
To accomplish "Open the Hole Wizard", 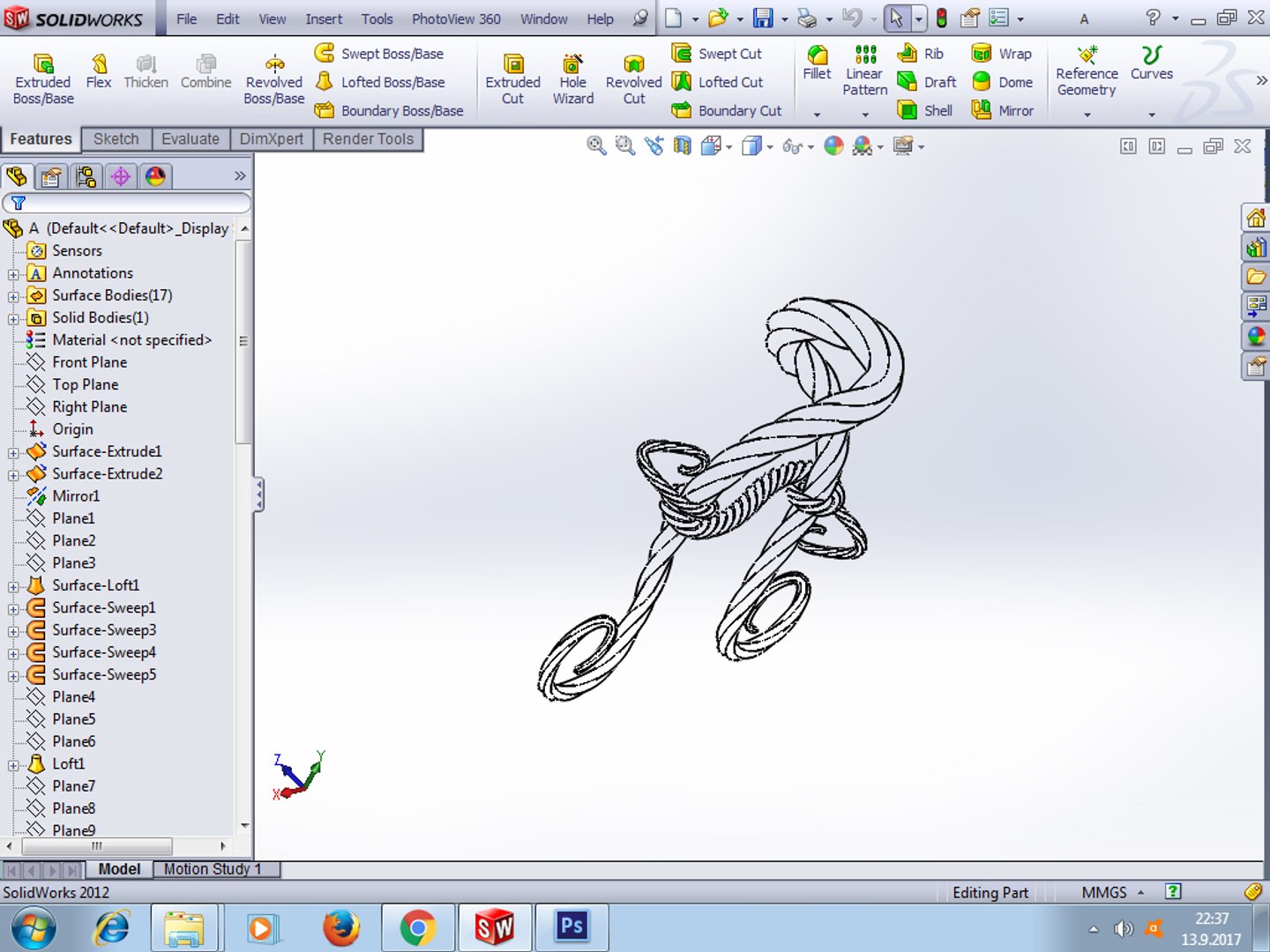I will [573, 79].
